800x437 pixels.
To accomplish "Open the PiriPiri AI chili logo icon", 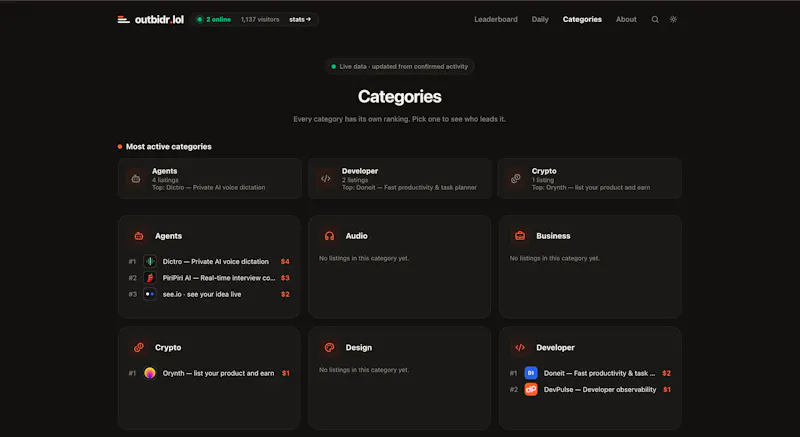I will click(x=149, y=277).
